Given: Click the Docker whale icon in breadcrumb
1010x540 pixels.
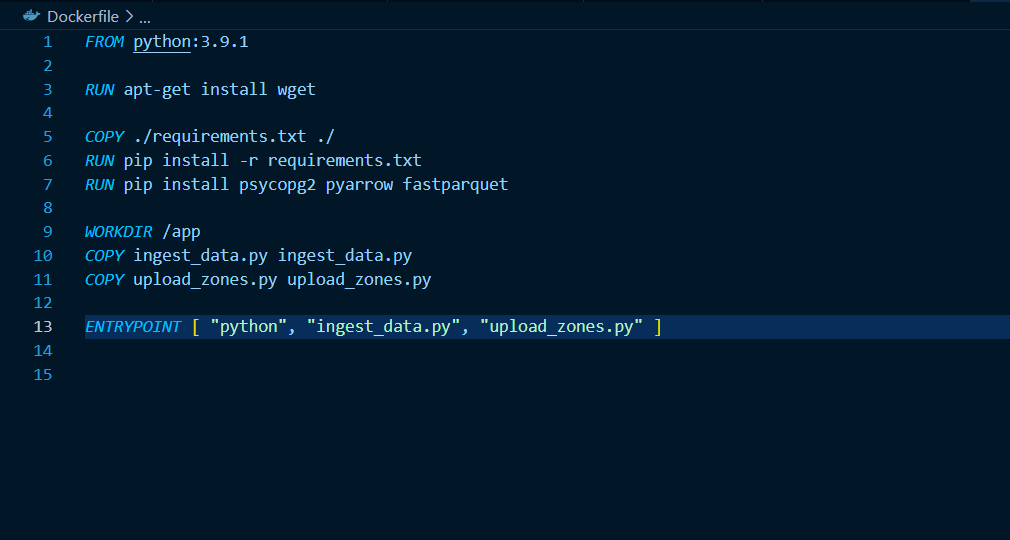Looking at the screenshot, I should point(32,17).
